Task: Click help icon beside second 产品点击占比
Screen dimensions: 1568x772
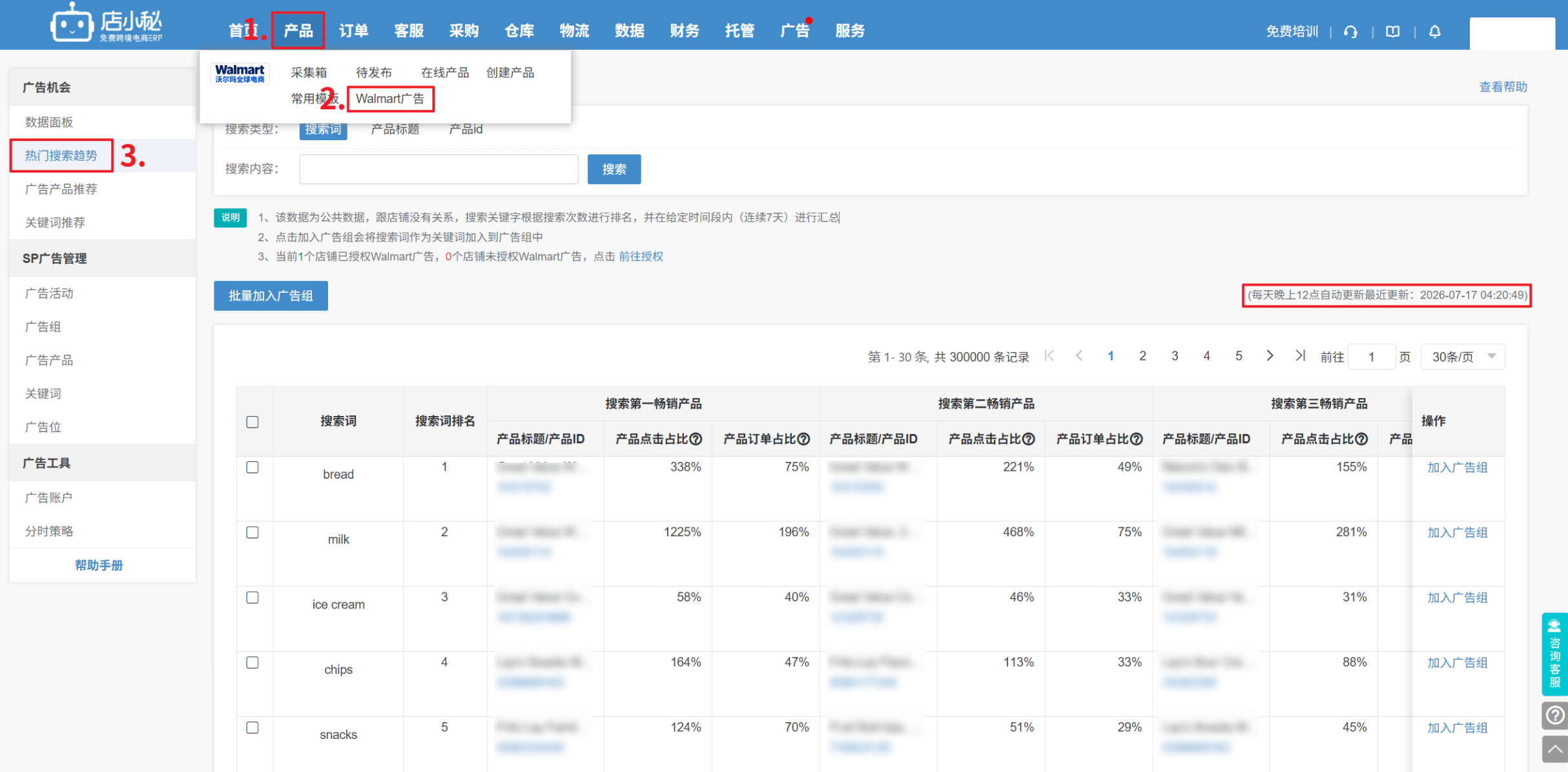Action: pos(1029,439)
